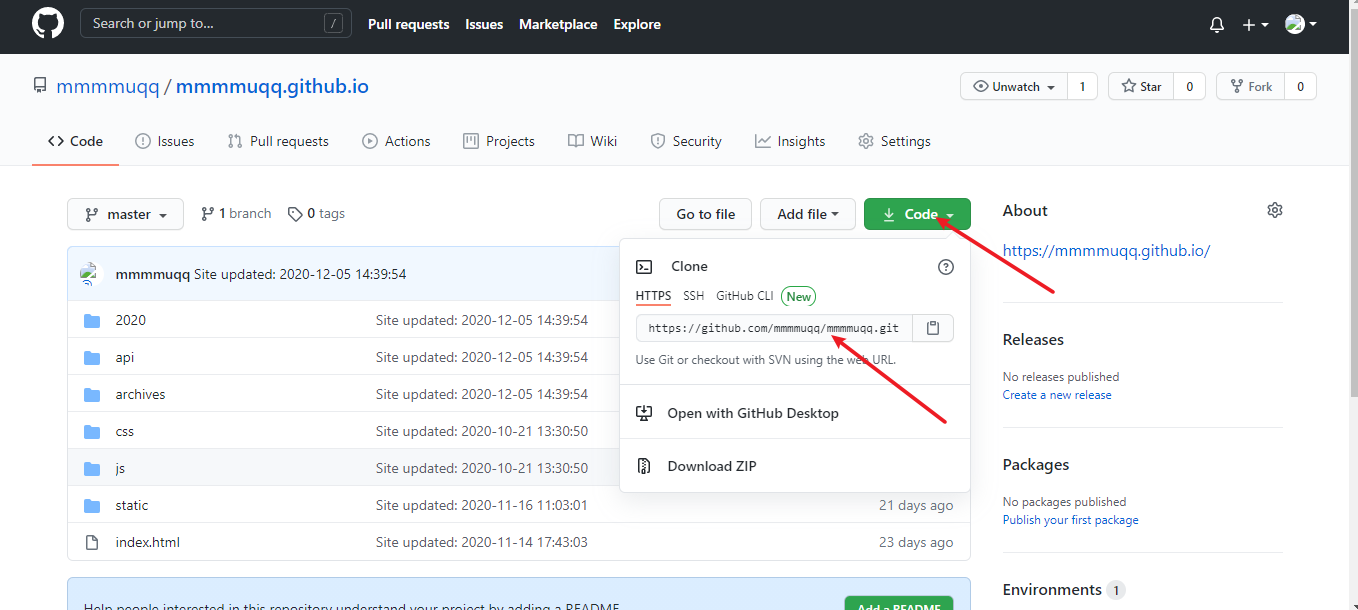Select the HTTPS clone tab

click(654, 296)
